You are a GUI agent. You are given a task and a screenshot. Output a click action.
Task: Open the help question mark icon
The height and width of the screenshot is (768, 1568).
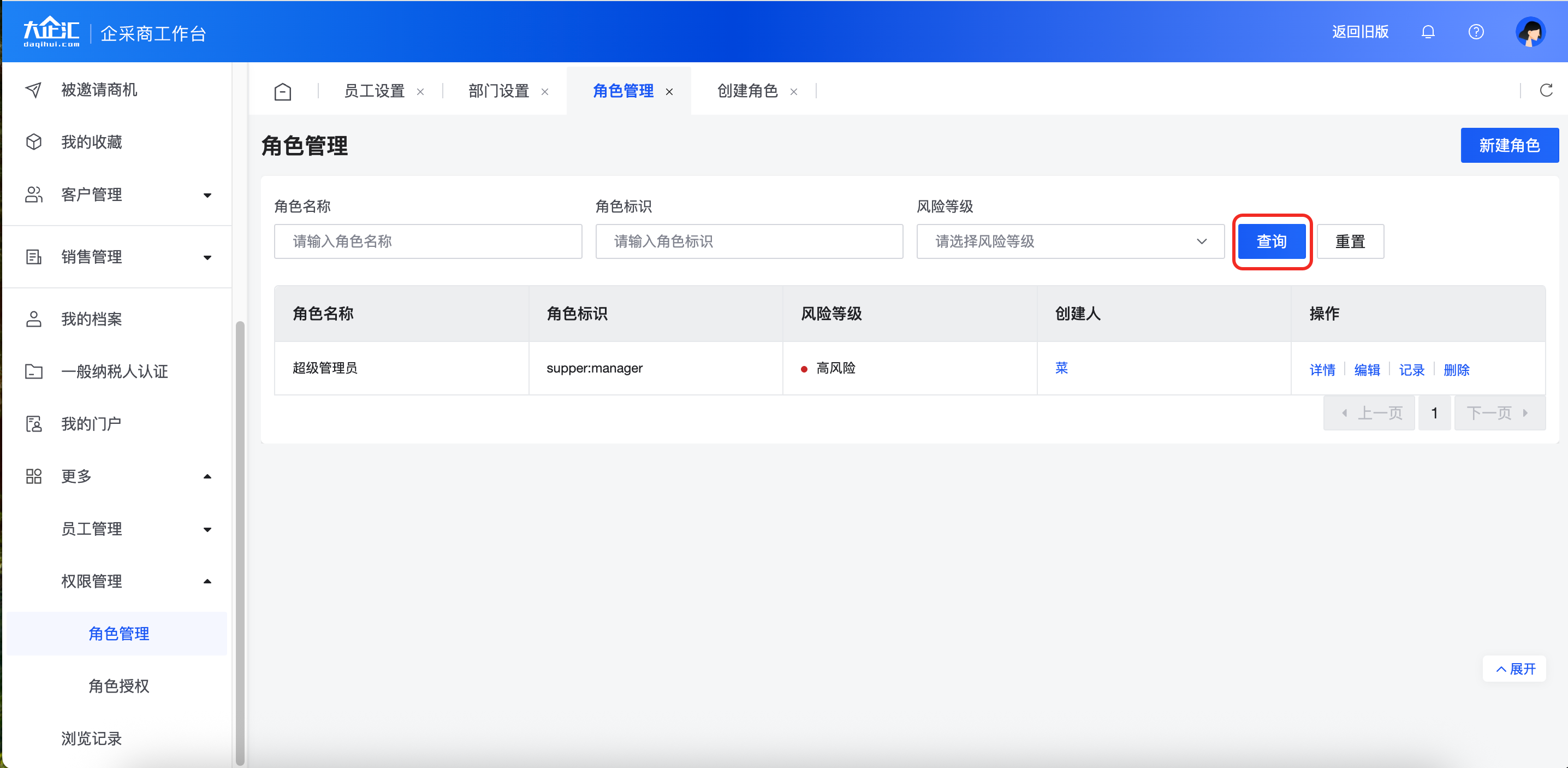click(x=1476, y=32)
